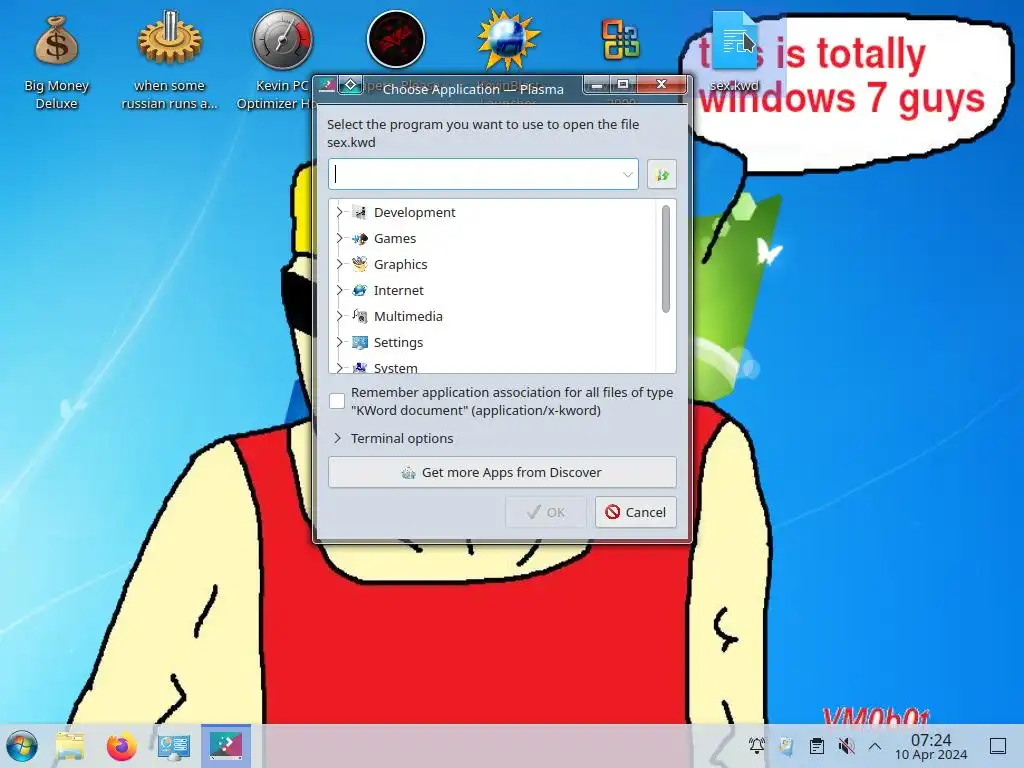The width and height of the screenshot is (1024, 768).
Task: Select the Games tree label
Action: click(x=394, y=238)
